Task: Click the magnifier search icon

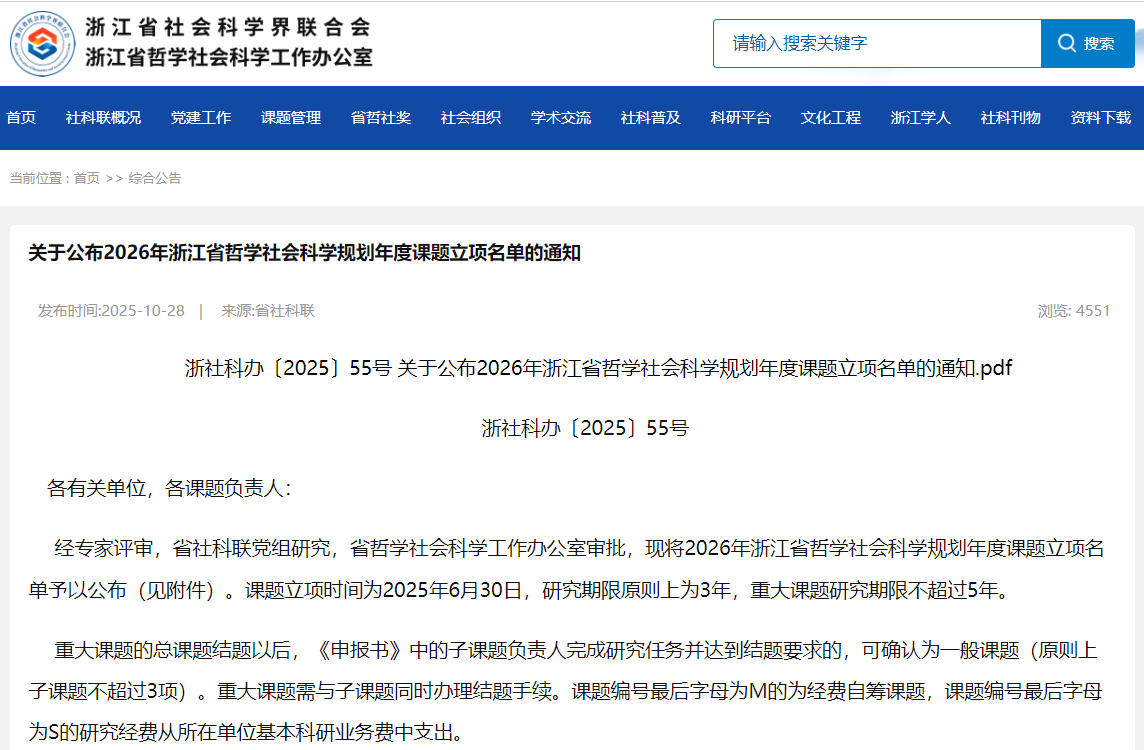Action: [x=1067, y=43]
